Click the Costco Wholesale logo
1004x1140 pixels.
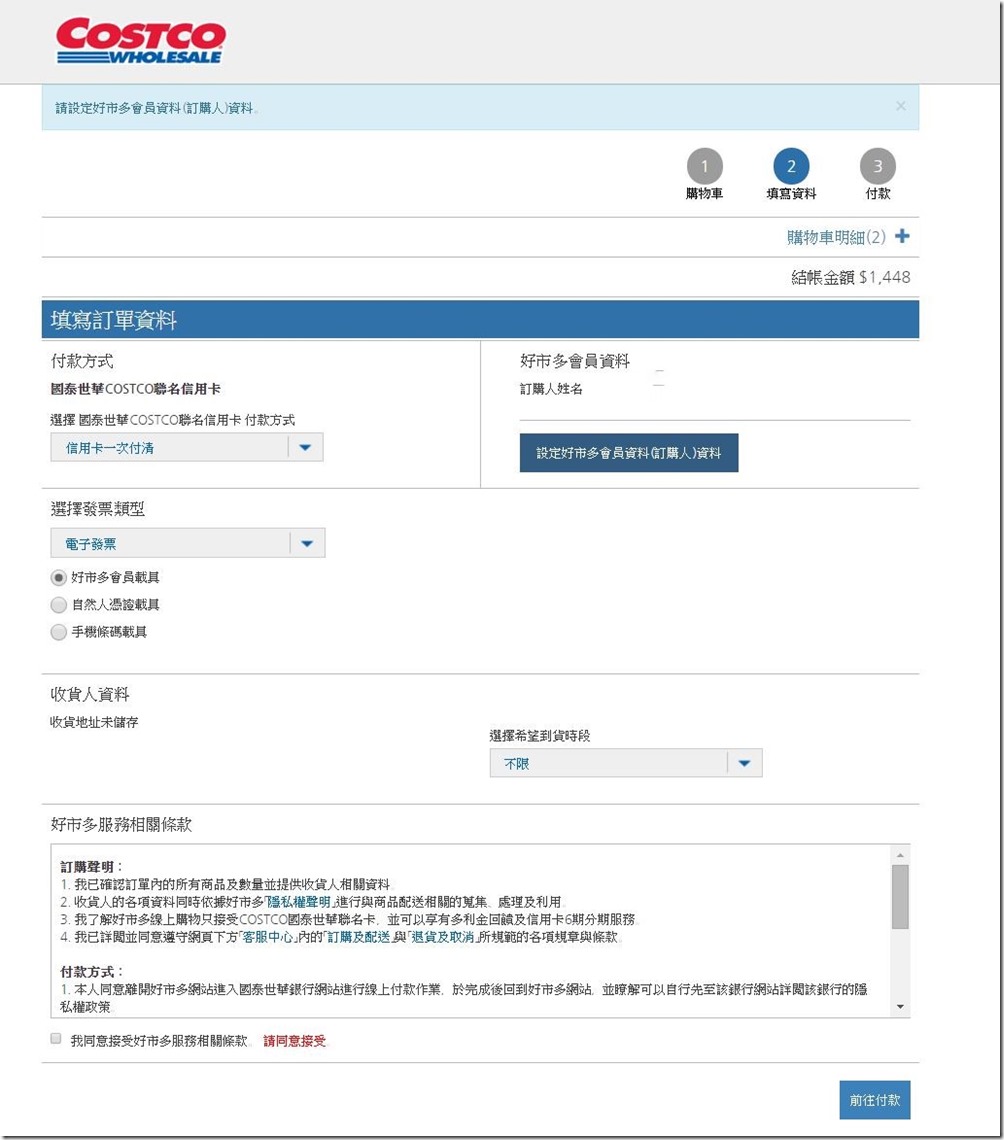click(x=141, y=41)
